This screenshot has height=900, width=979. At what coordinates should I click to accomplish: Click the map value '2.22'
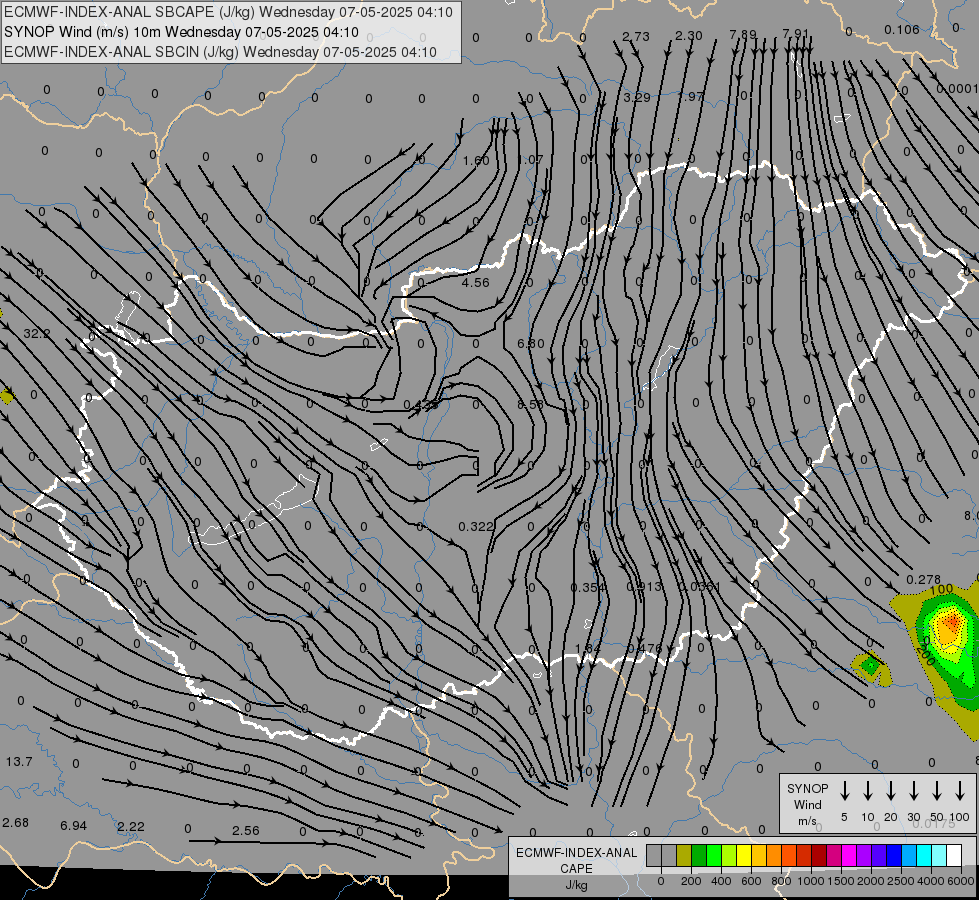coord(131,826)
